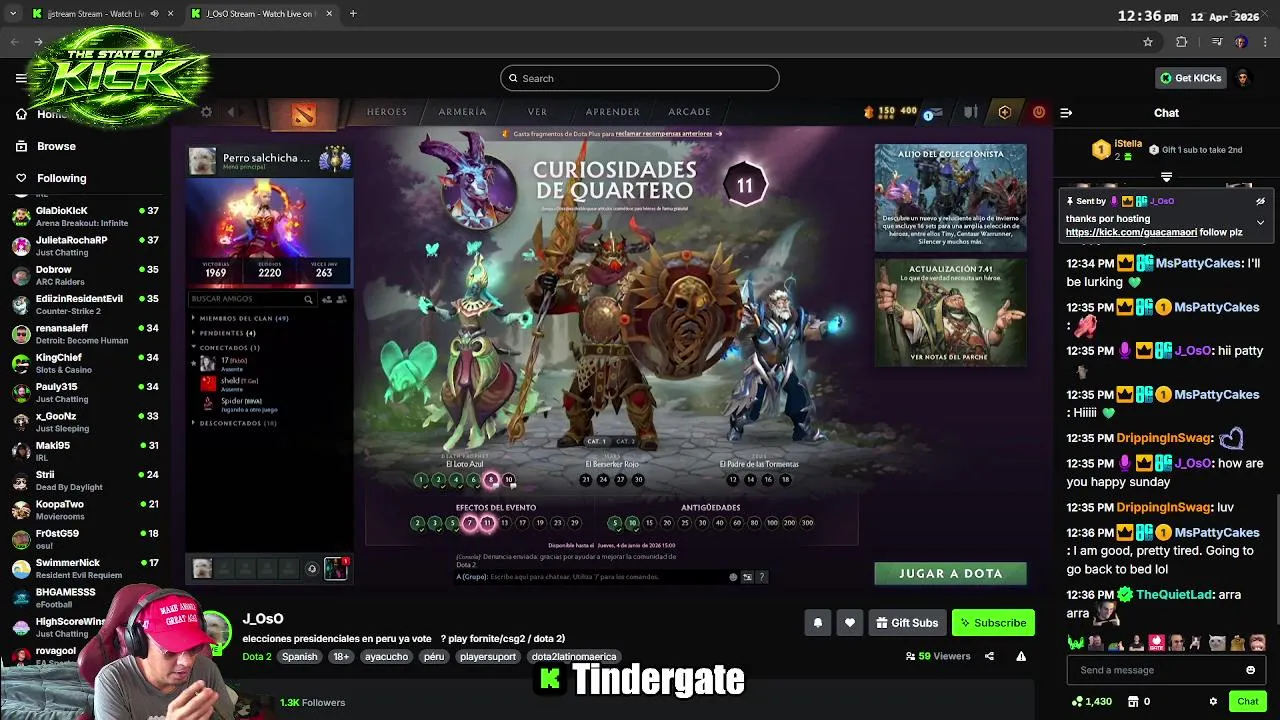1280x720 pixels.
Task: Click the Dota shards currency icon
Action: click(868, 112)
